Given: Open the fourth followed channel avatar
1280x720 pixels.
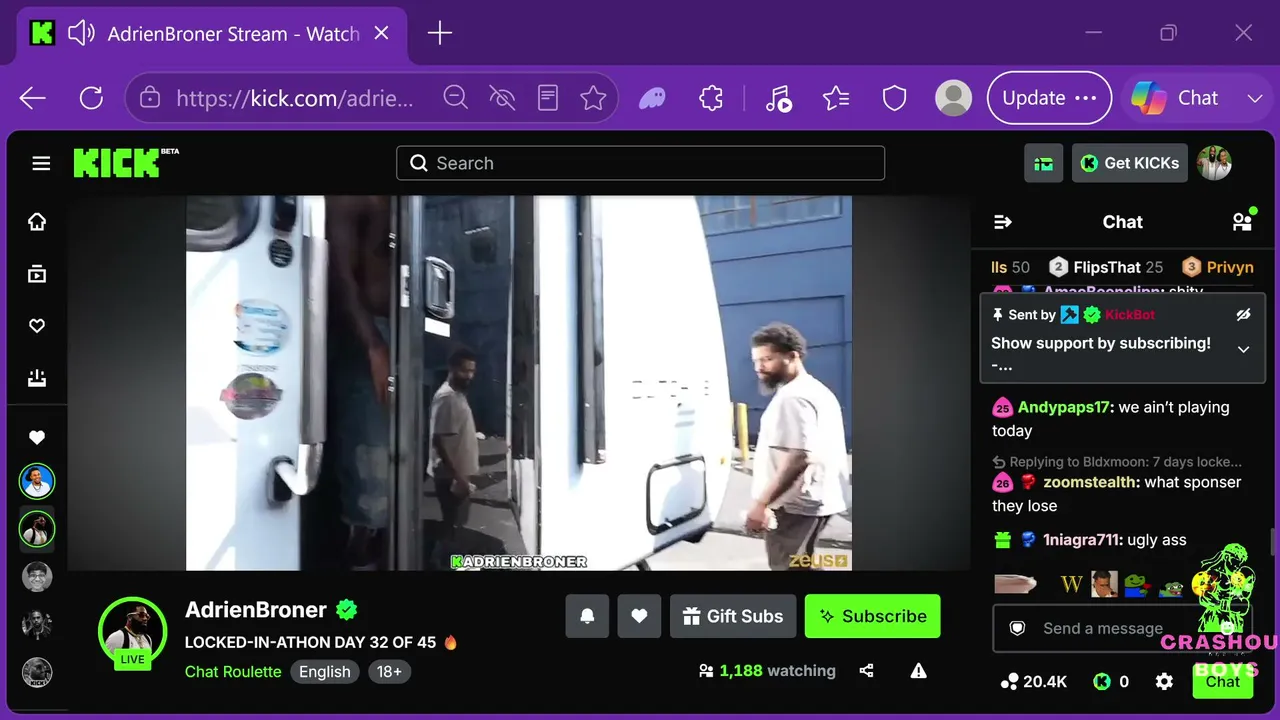Looking at the screenshot, I should (x=37, y=624).
